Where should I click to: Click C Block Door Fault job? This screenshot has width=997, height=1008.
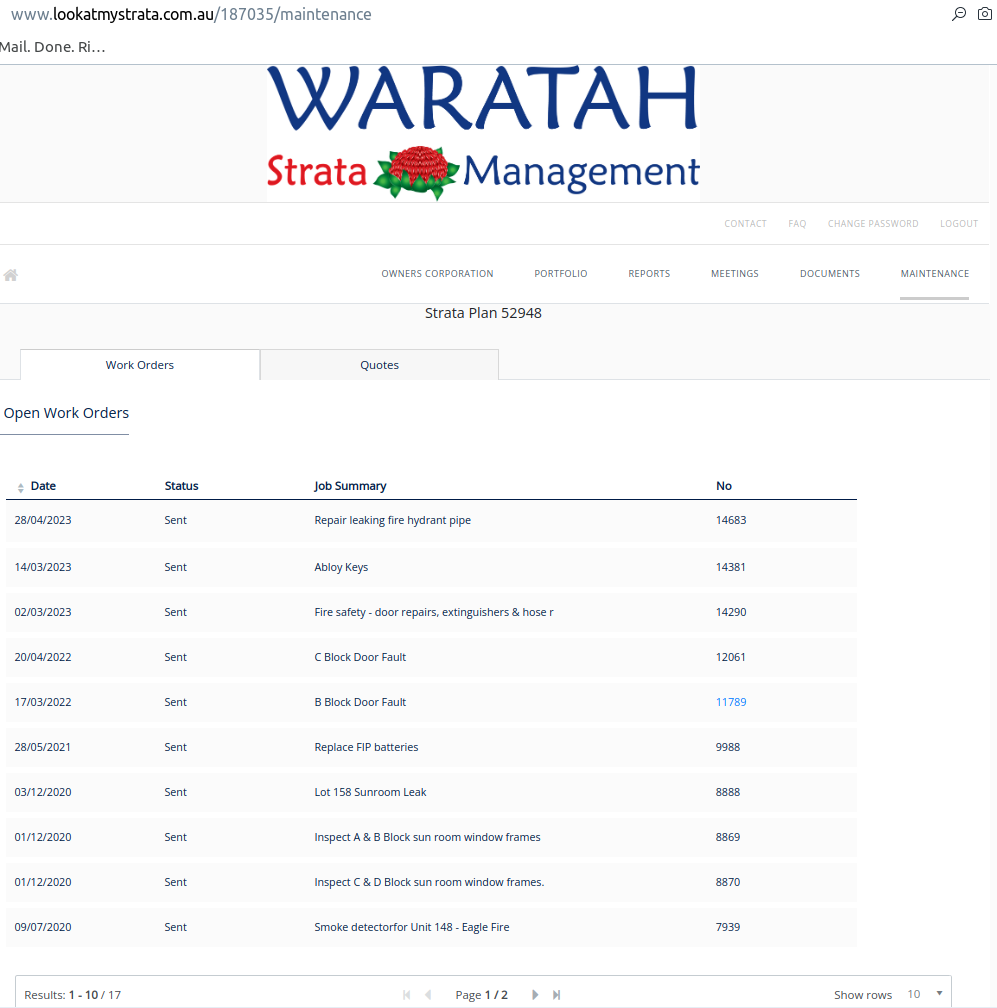(360, 657)
